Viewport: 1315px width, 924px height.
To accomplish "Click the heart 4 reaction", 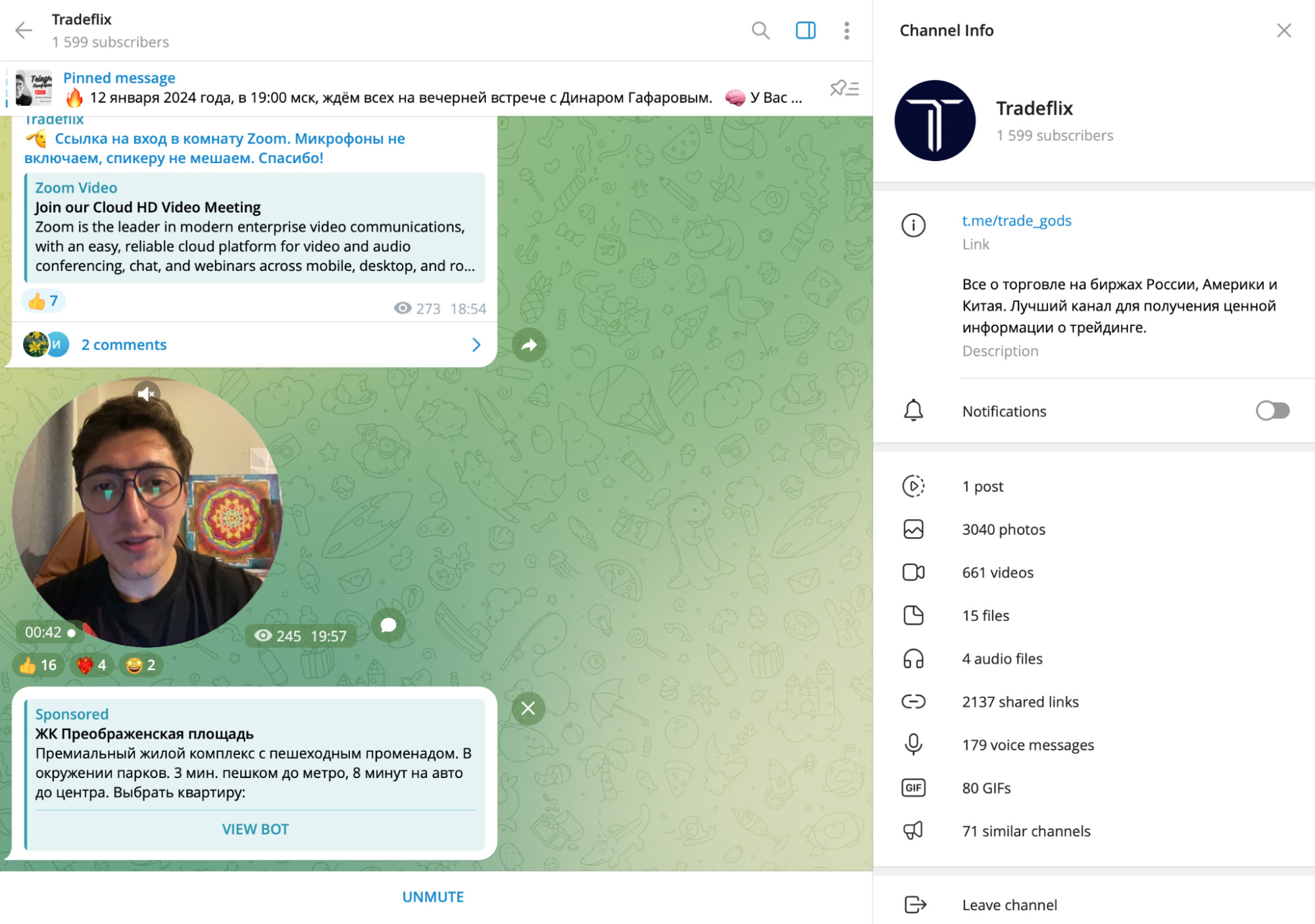I will 92,666.
